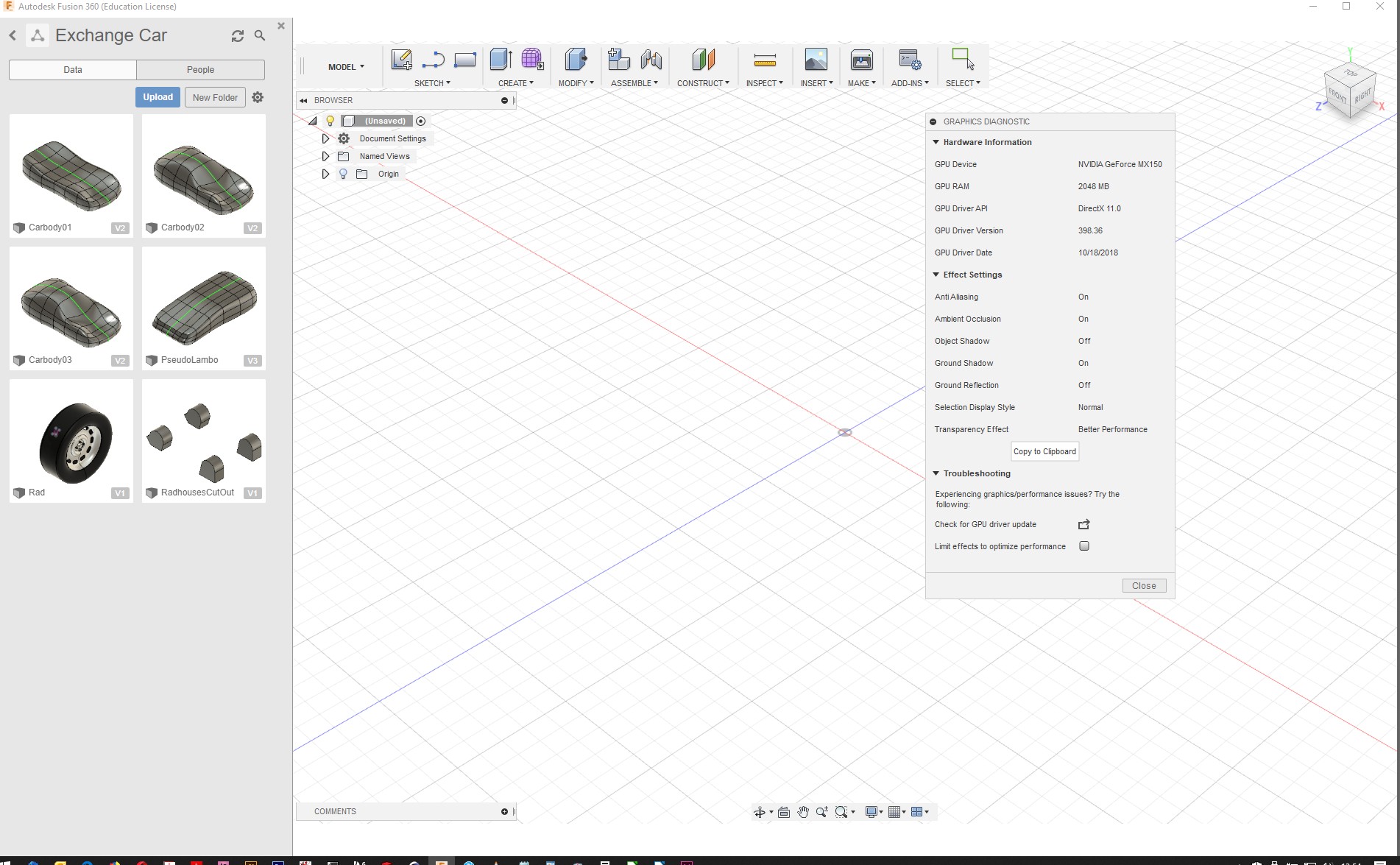Open the CONSTRUCT menu
Viewport: 1400px width, 865px height.
click(703, 83)
